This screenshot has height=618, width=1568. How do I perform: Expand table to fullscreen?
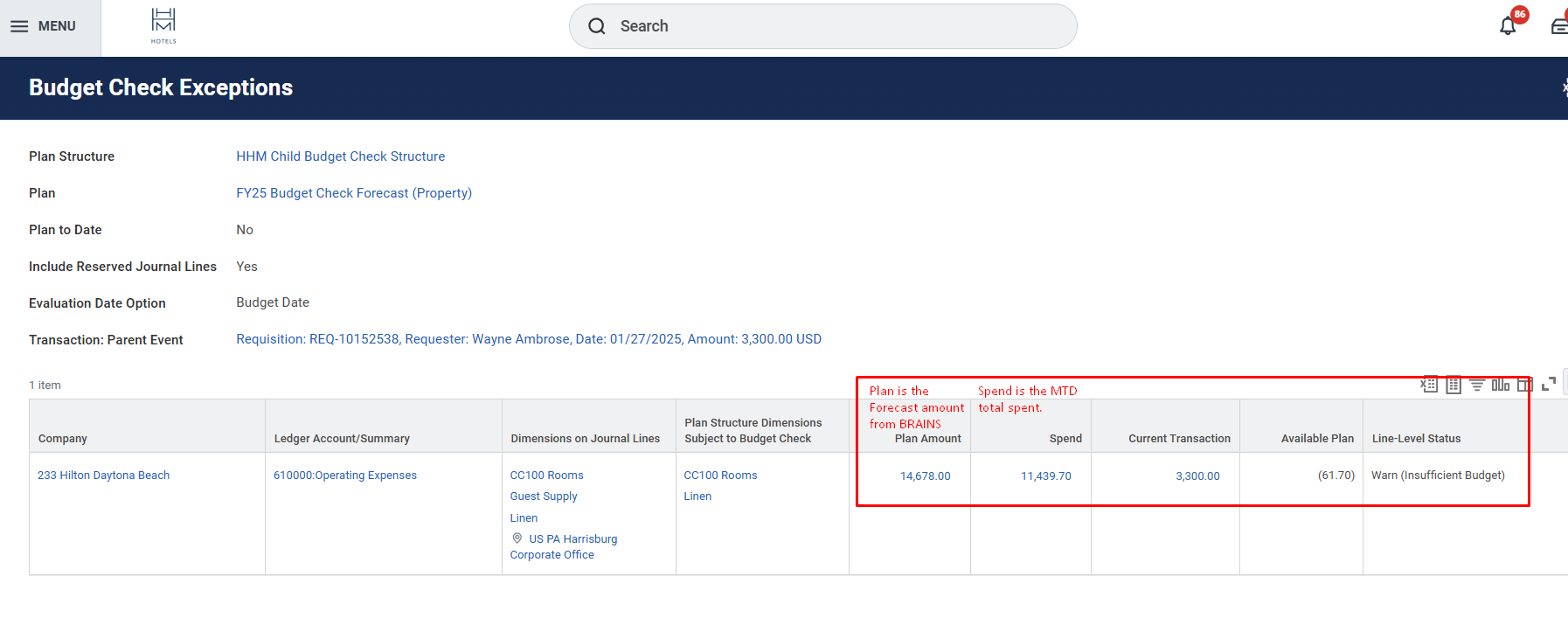pos(1549,385)
